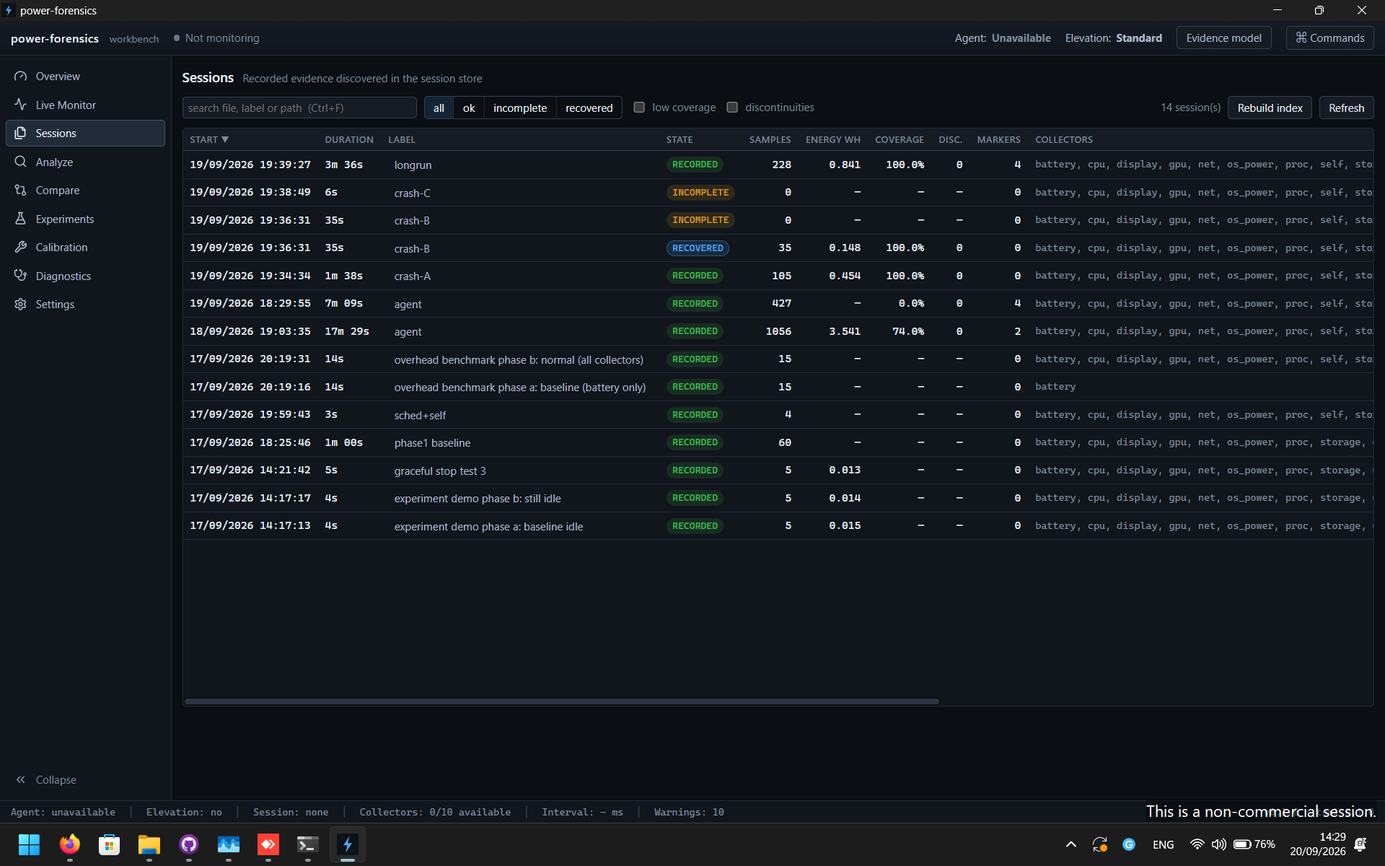Image resolution: width=1385 pixels, height=866 pixels.
Task: Collapse the sidebar using the double chevron
Action: [20, 780]
